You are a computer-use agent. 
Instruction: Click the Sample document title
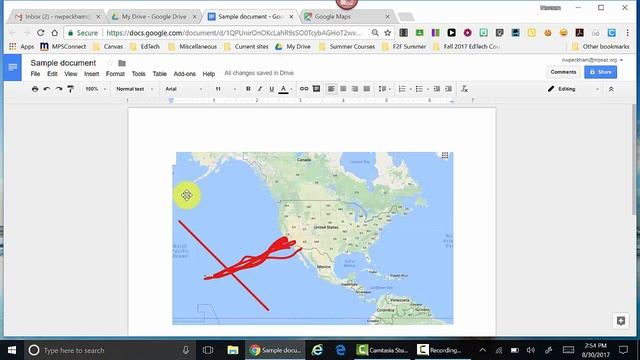click(63, 63)
